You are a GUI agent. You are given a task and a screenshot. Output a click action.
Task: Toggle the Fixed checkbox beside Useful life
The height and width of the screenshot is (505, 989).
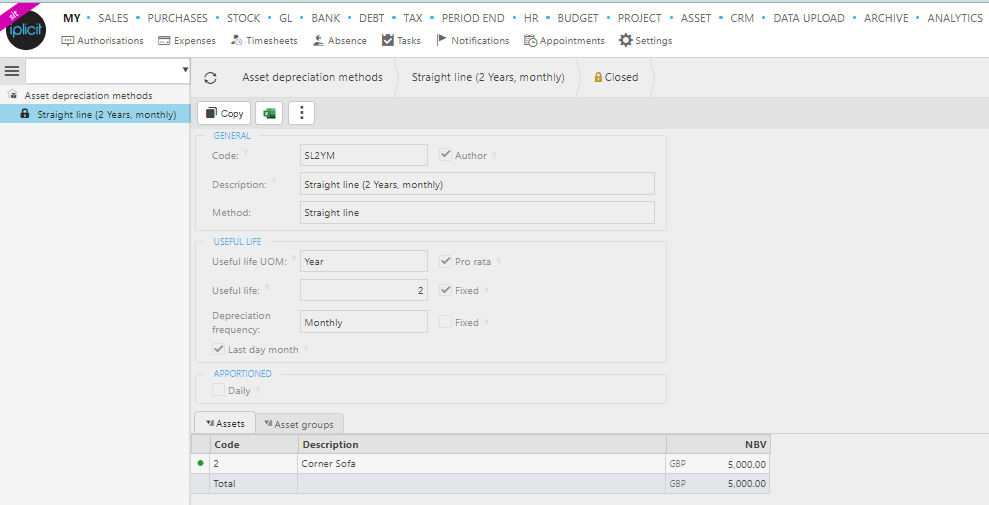click(445, 290)
